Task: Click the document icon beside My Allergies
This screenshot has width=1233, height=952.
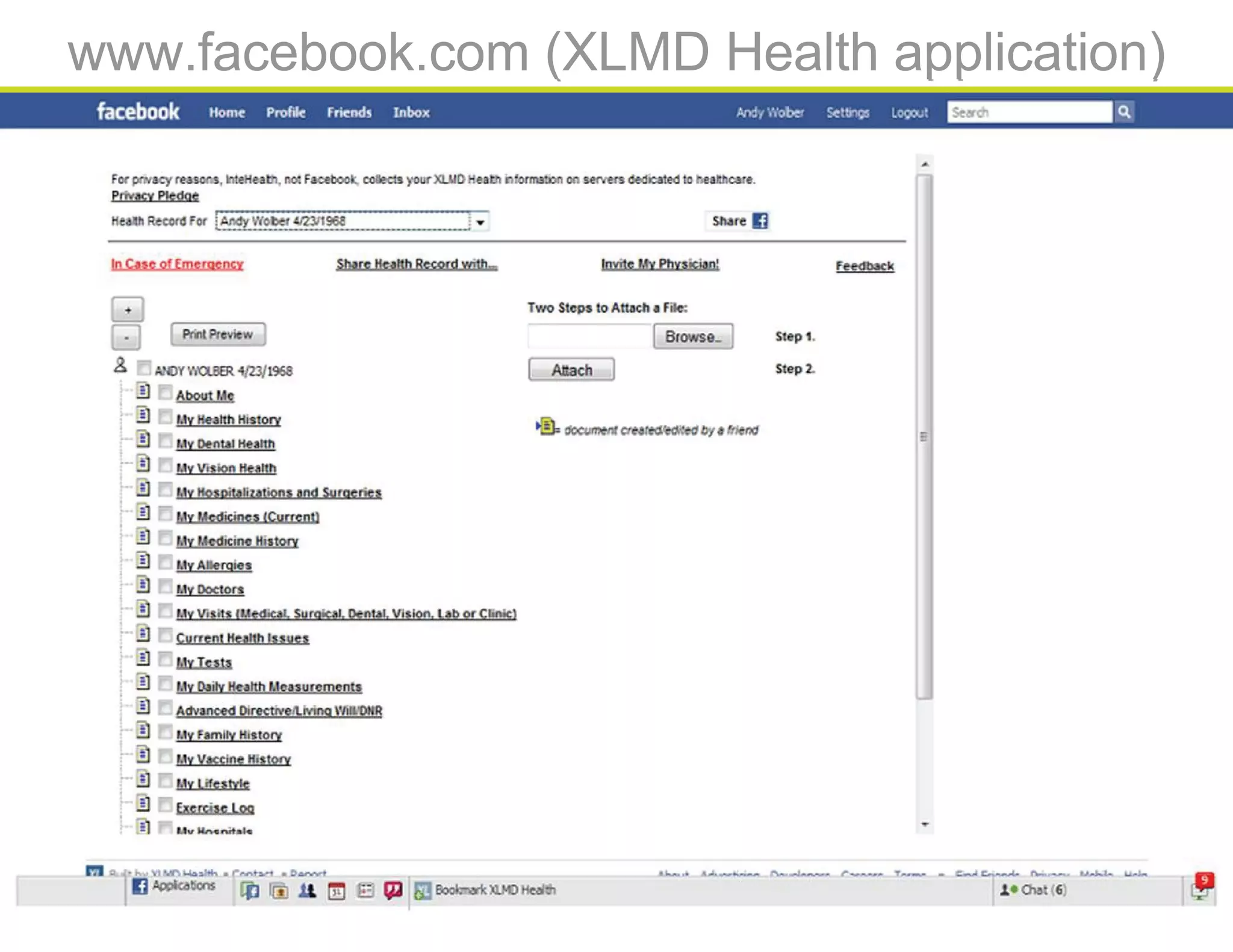Action: pyautogui.click(x=143, y=561)
